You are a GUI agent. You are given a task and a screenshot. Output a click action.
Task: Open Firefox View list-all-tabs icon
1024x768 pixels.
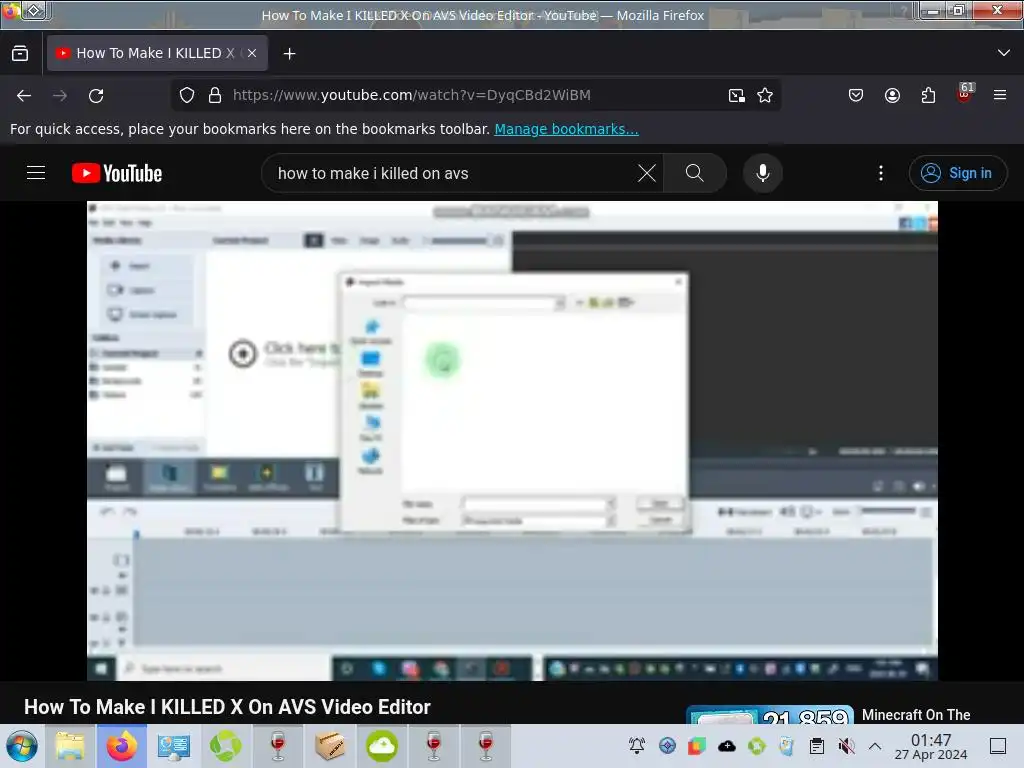click(20, 54)
